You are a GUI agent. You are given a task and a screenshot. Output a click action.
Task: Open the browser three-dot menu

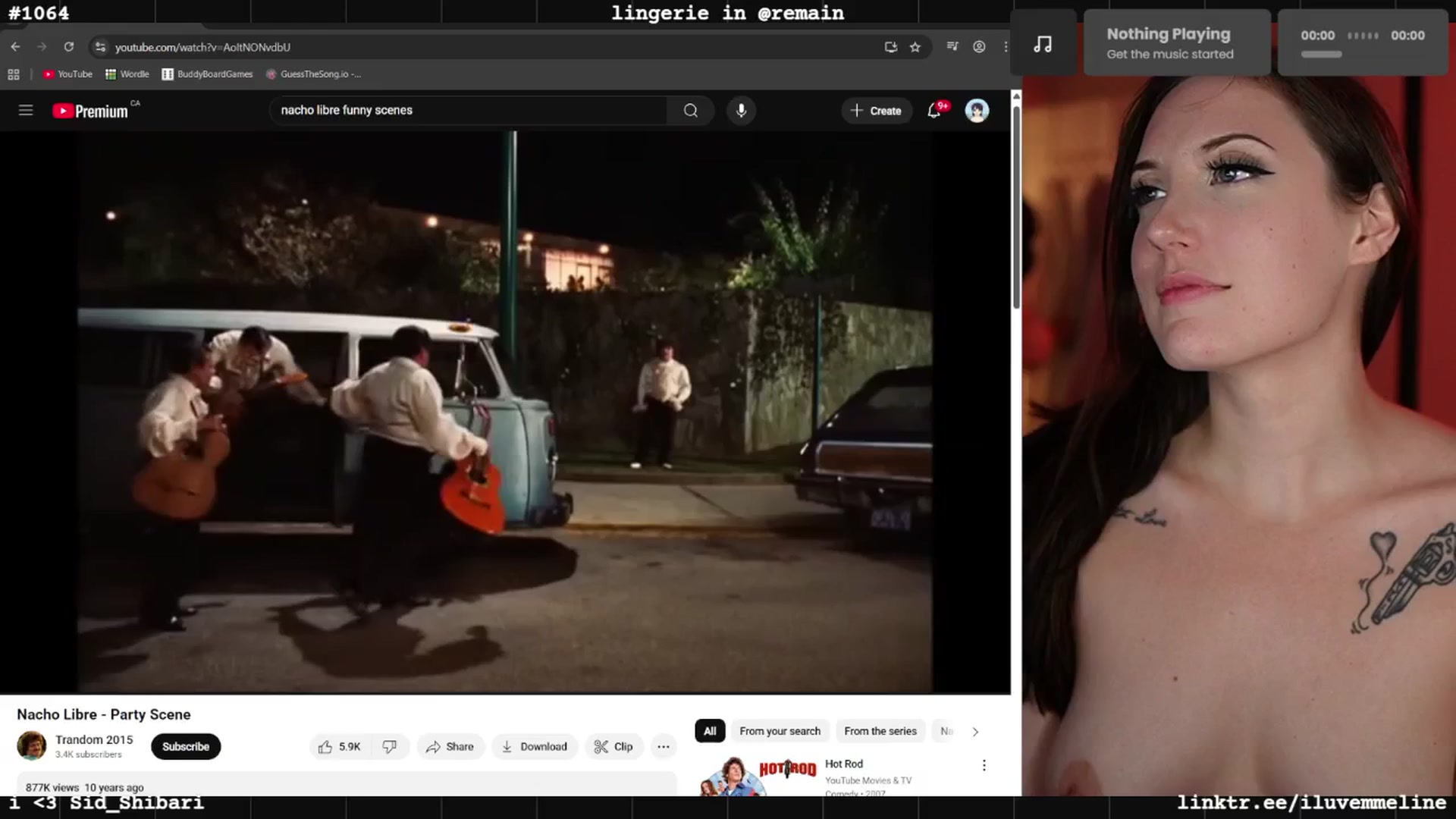[1006, 47]
